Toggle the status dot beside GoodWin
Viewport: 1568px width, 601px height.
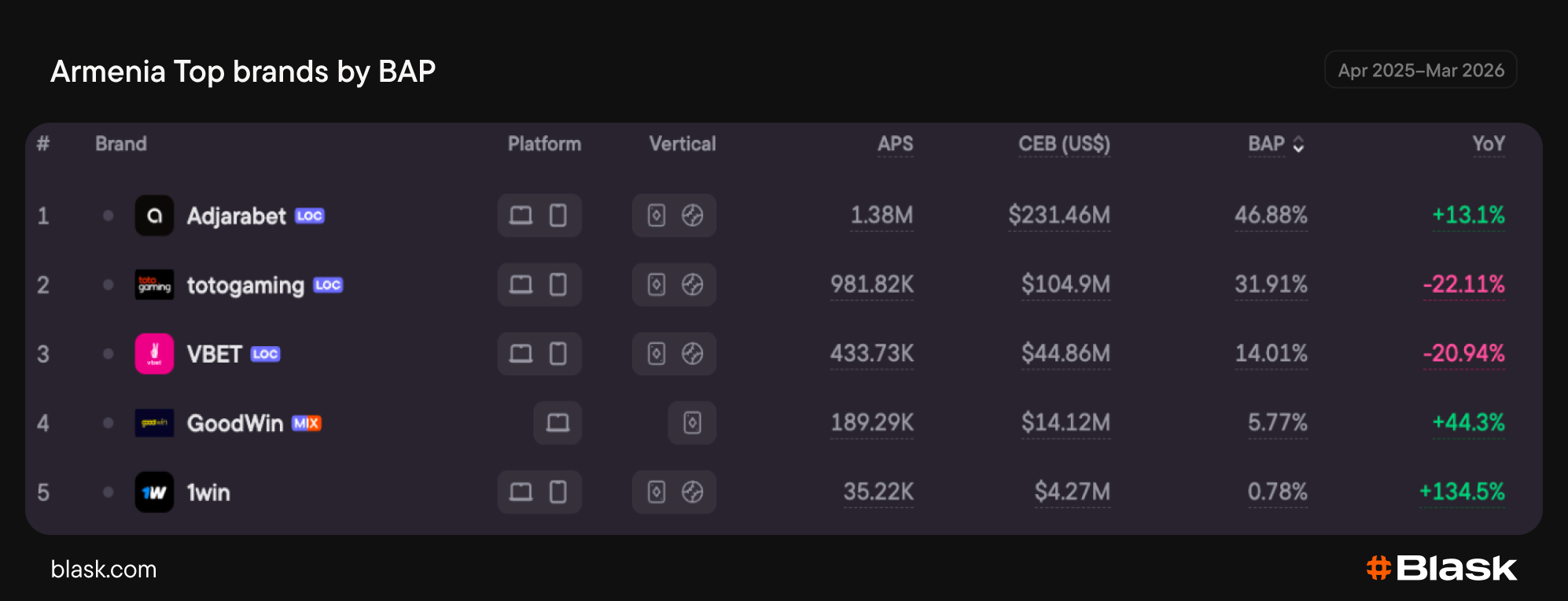(x=109, y=423)
